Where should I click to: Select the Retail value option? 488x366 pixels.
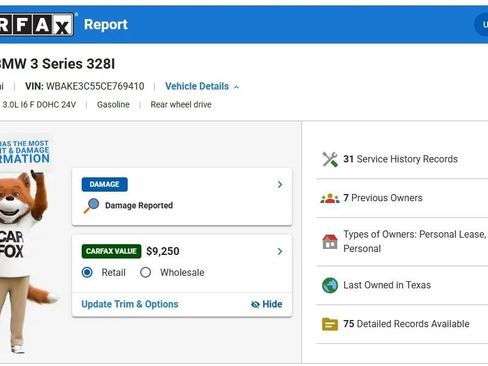click(x=87, y=272)
